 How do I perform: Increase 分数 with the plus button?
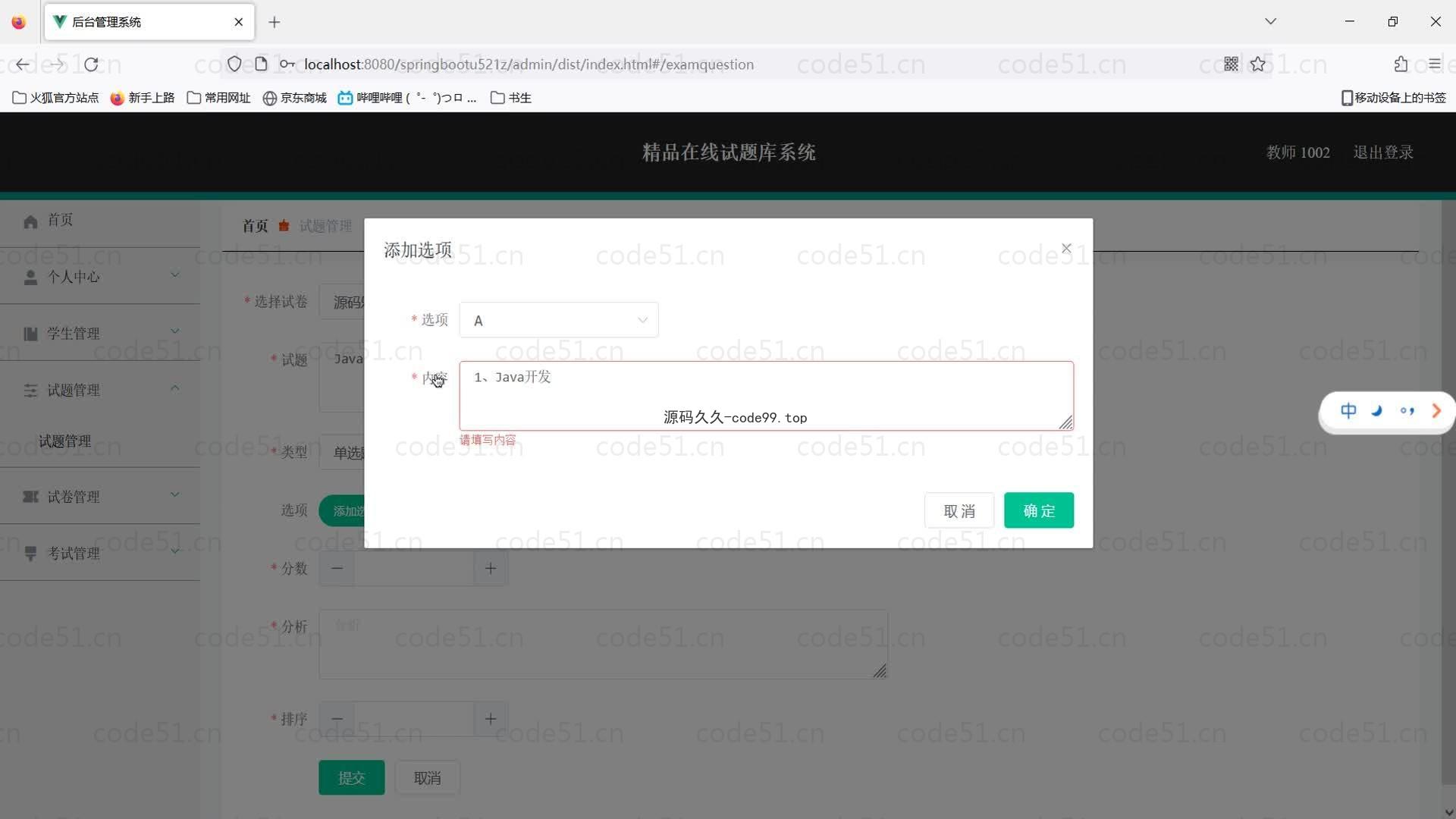491,569
